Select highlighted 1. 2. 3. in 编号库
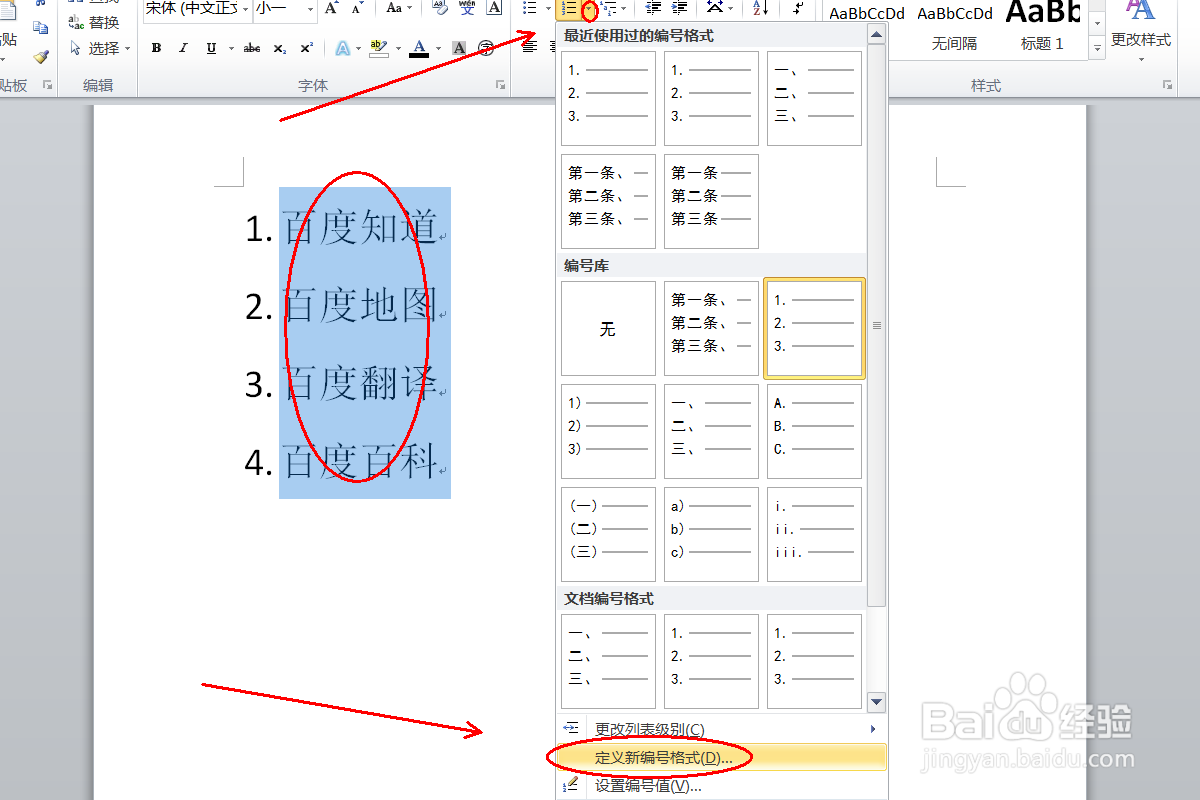This screenshot has width=1200, height=800. [814, 328]
